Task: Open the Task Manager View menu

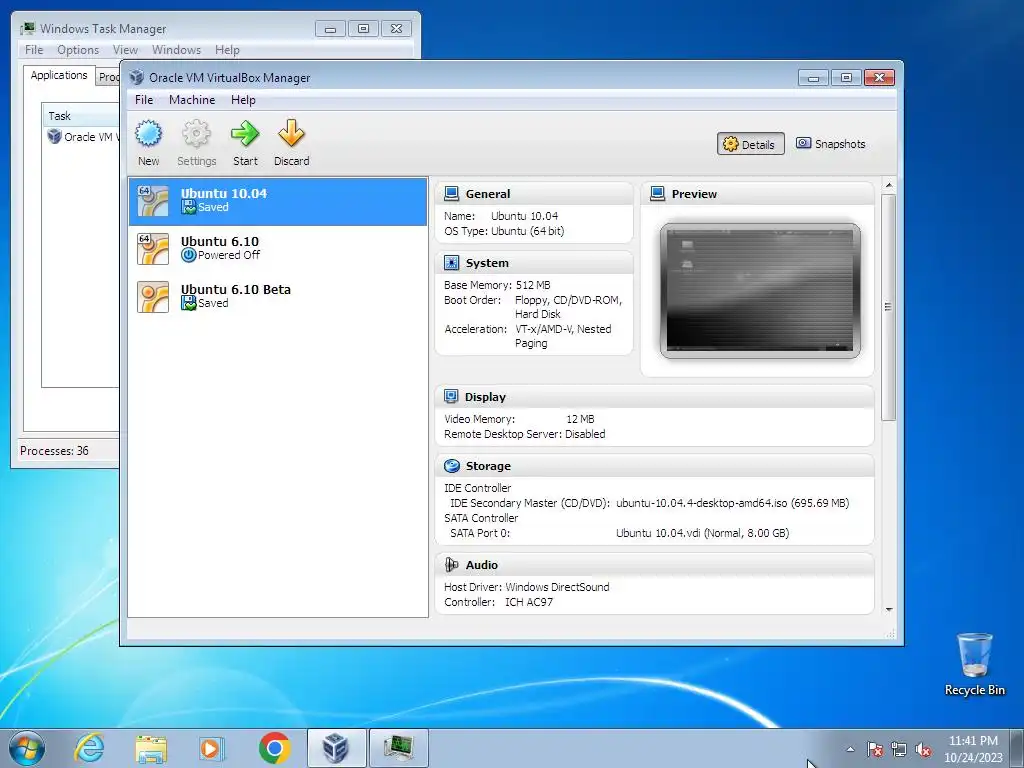Action: [x=125, y=50]
